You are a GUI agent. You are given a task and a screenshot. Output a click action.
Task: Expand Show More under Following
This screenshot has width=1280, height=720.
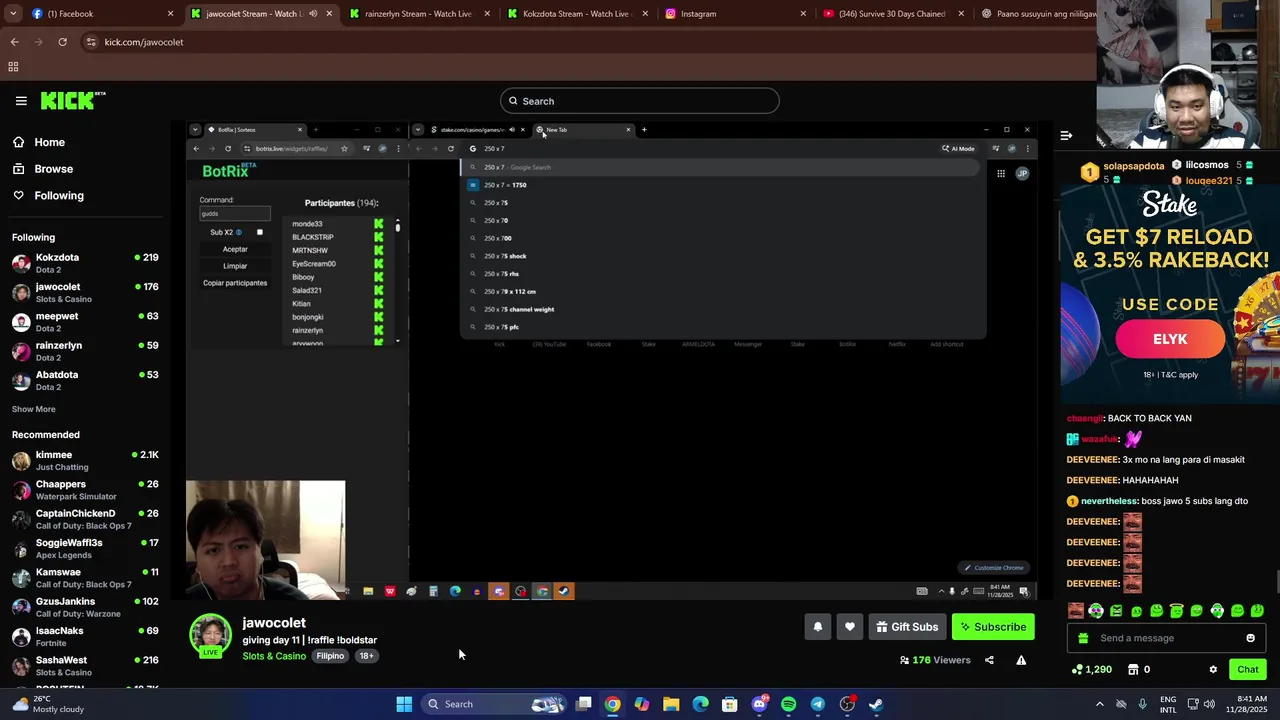tap(34, 409)
